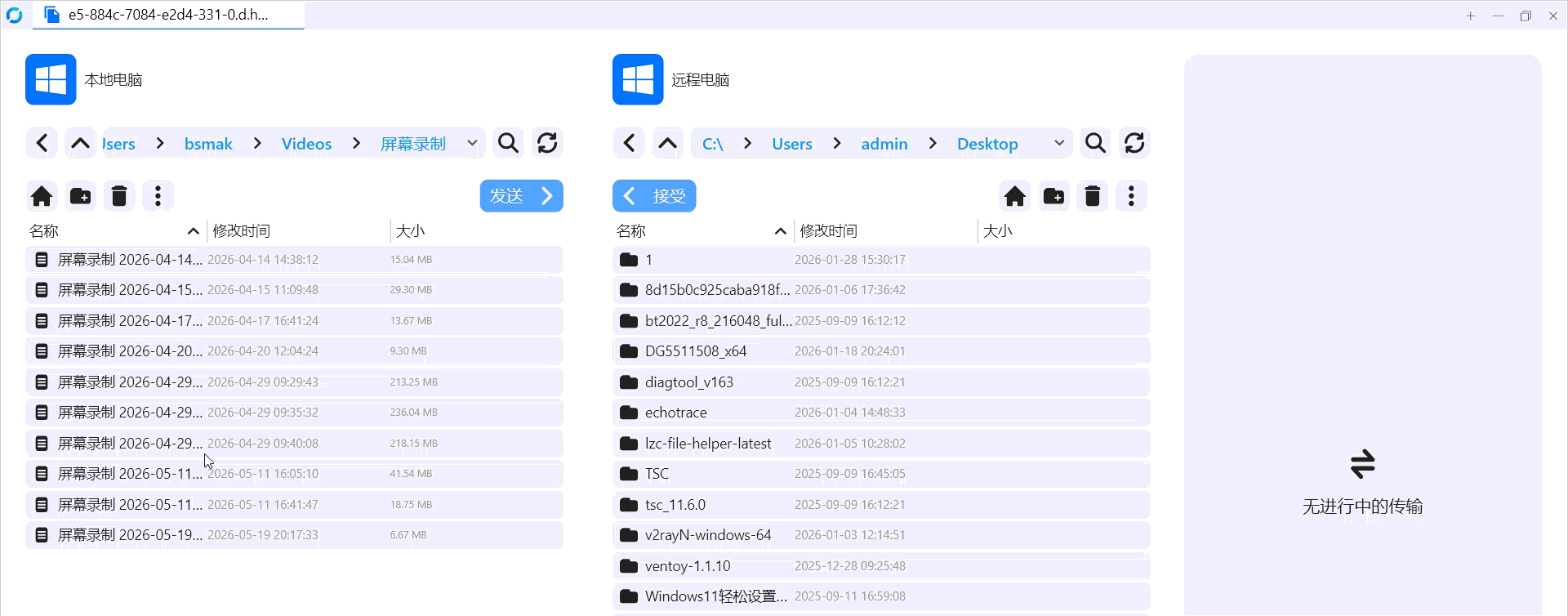
Task: Search files in remote computer panel
Action: click(x=1095, y=144)
